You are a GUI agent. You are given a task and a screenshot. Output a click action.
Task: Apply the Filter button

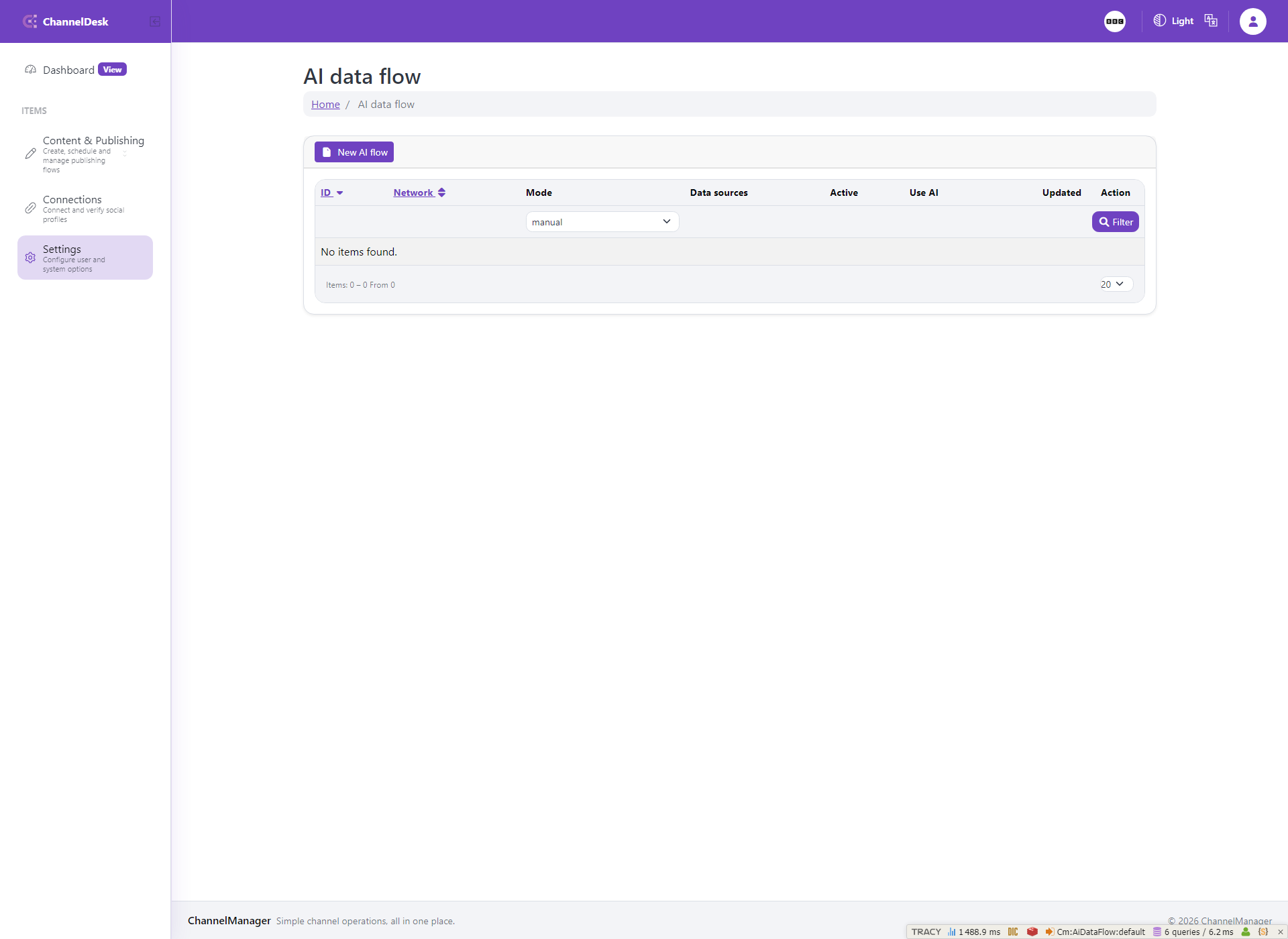click(1116, 222)
